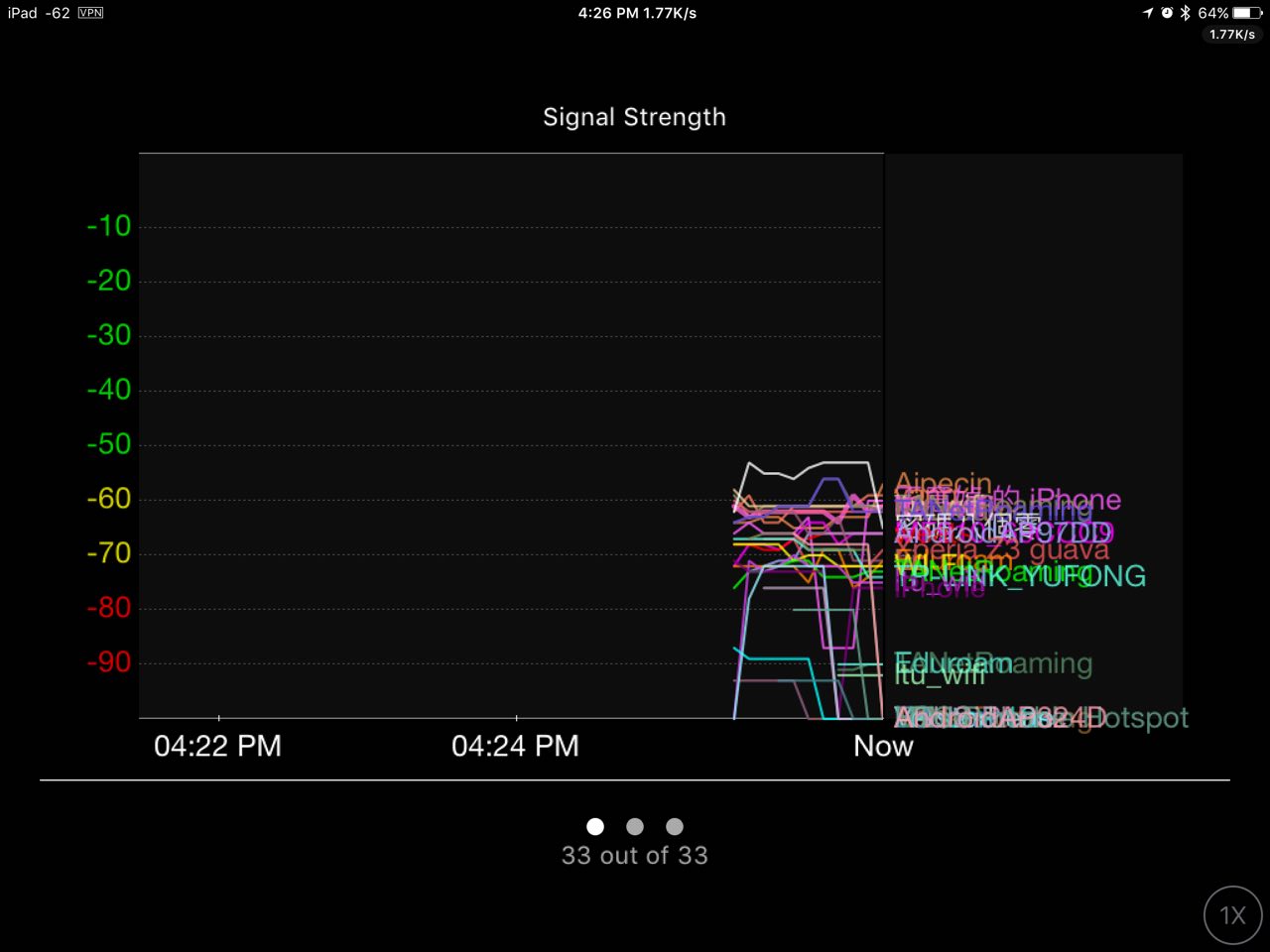
Task: Select the Aipecin network label
Action: [944, 484]
